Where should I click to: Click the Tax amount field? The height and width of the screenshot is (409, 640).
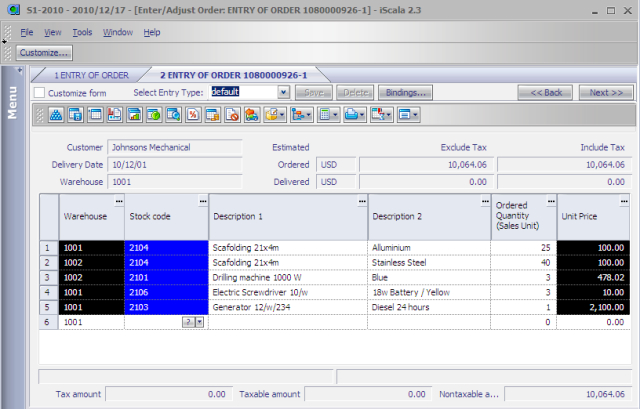(x=169, y=394)
